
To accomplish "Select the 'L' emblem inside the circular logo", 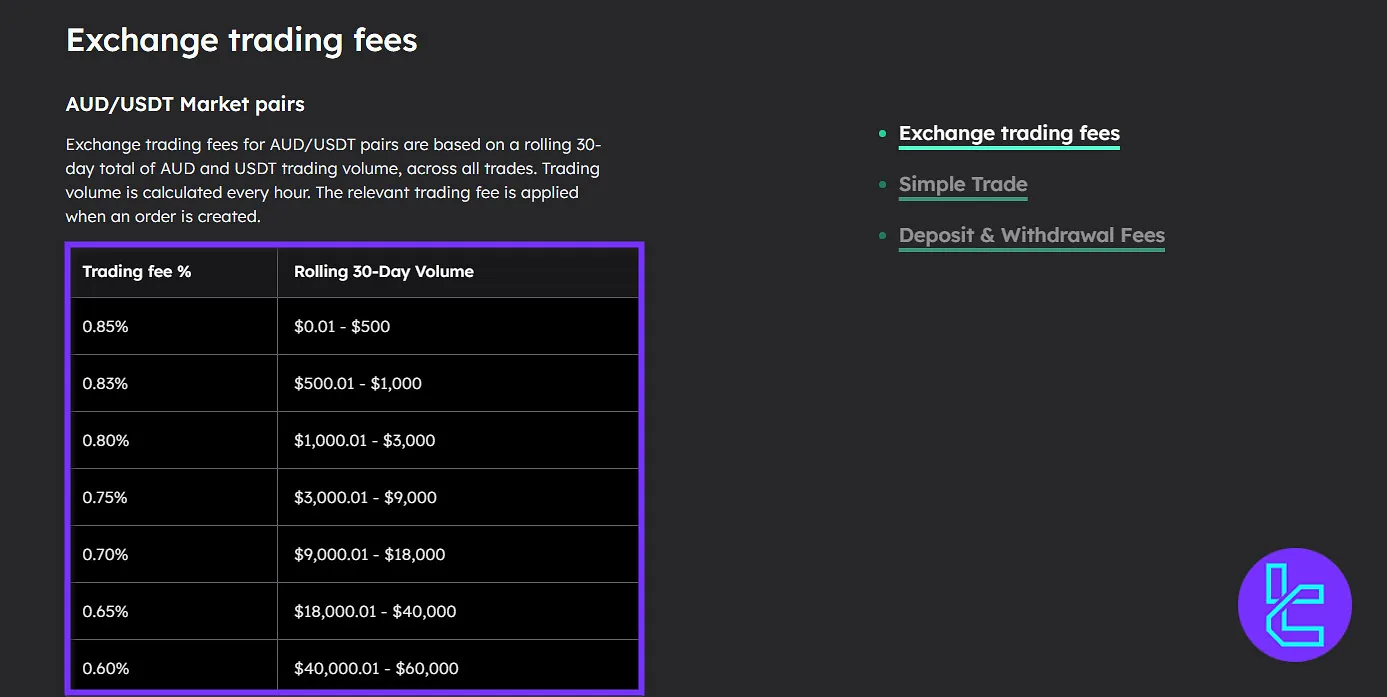I will 1294,605.
